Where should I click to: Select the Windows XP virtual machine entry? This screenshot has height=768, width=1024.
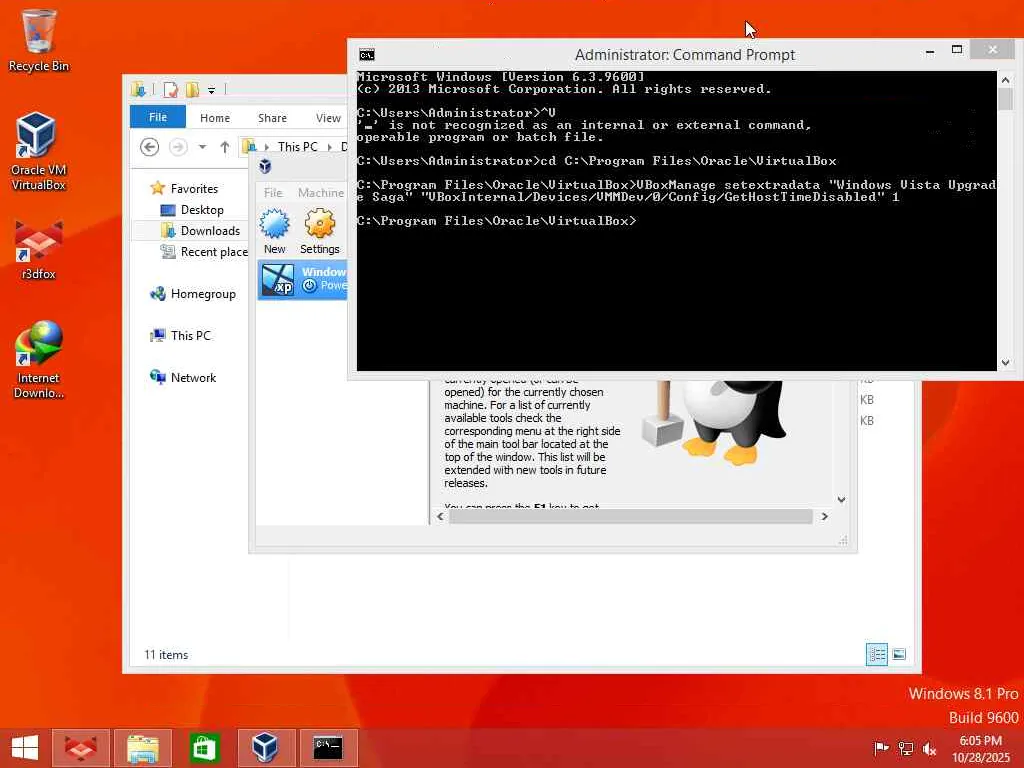(302, 280)
